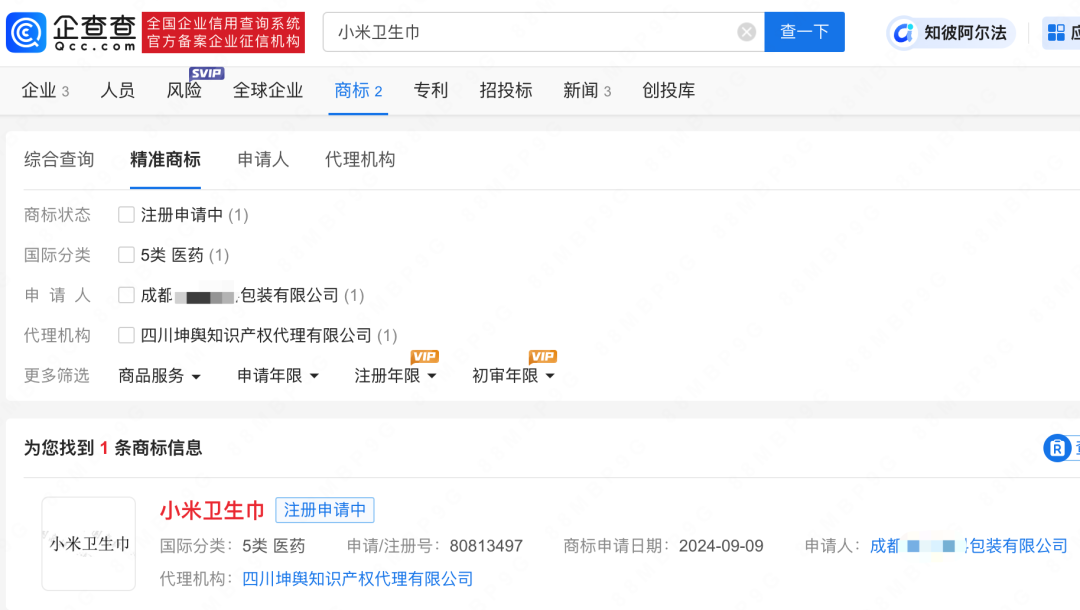Open the applicant link 成都 包装有限公司 in the result
Screen dimensions: 1080x610
pyautogui.click(x=968, y=546)
